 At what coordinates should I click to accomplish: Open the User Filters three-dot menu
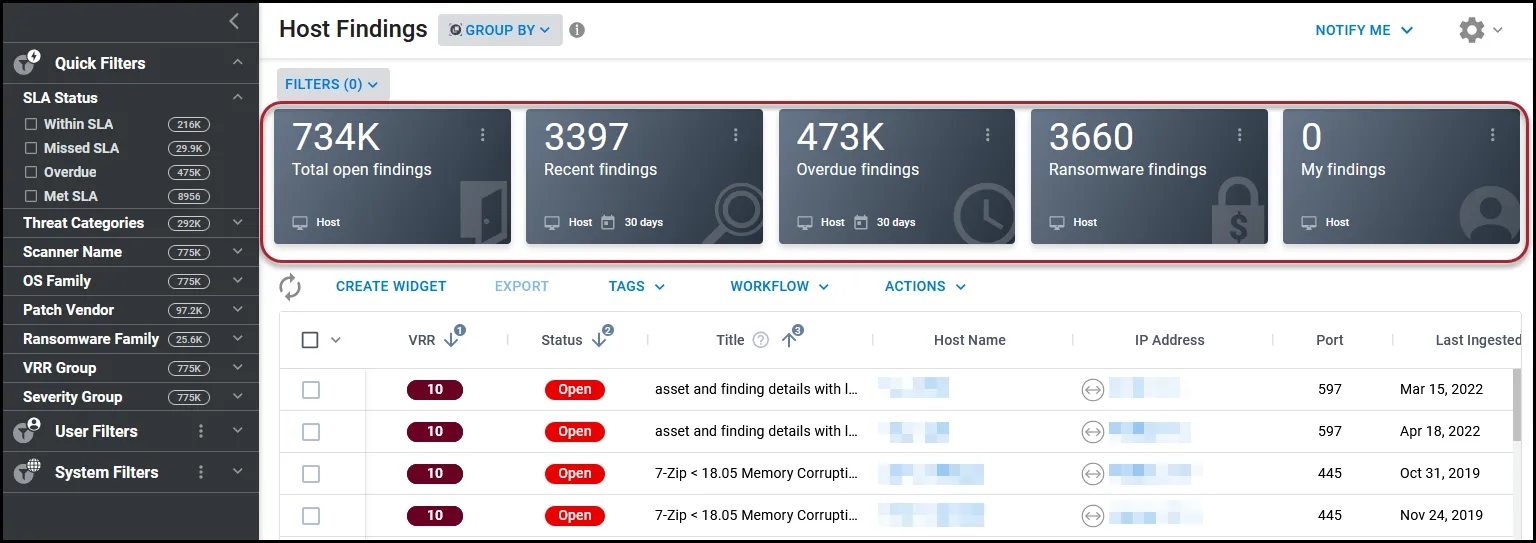pyautogui.click(x=201, y=431)
